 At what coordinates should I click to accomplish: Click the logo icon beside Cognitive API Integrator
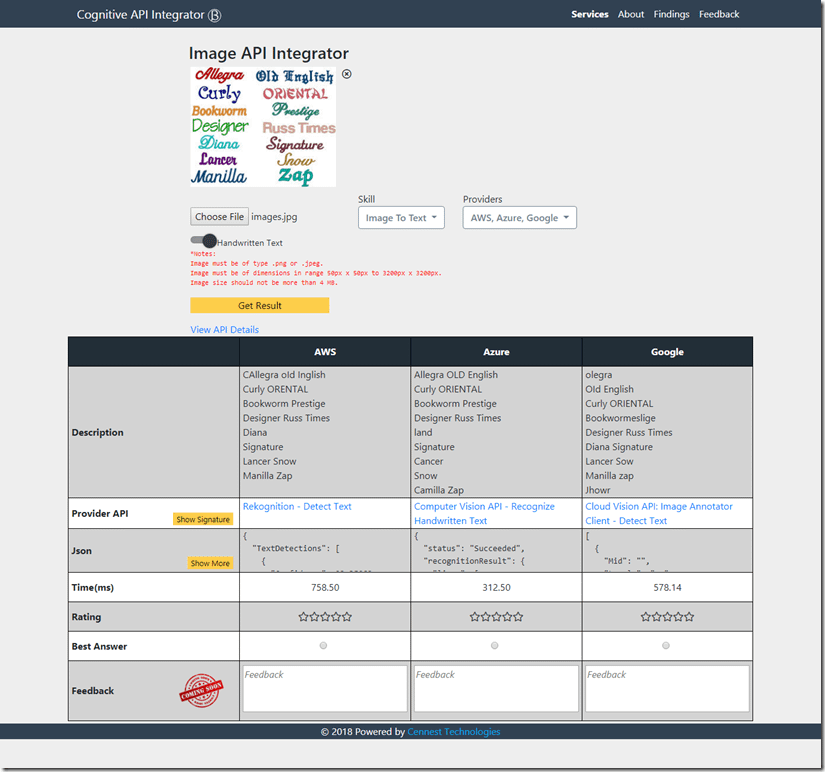(x=215, y=15)
